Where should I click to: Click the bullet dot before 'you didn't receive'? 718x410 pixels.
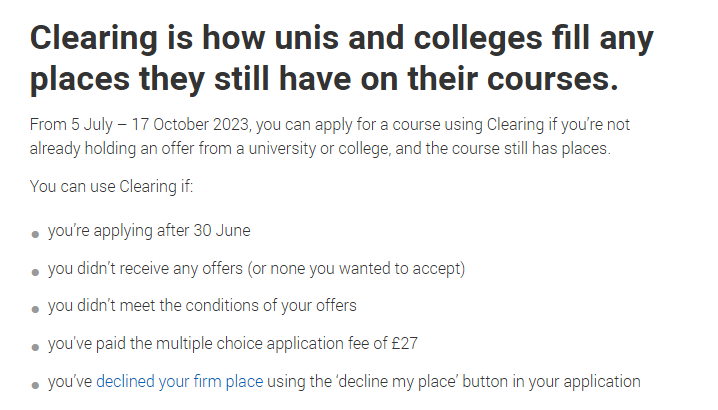point(35,273)
